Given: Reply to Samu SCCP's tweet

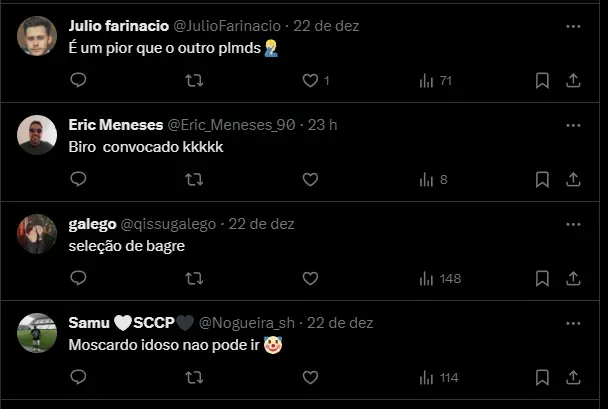Looking at the screenshot, I should pyautogui.click(x=78, y=377).
